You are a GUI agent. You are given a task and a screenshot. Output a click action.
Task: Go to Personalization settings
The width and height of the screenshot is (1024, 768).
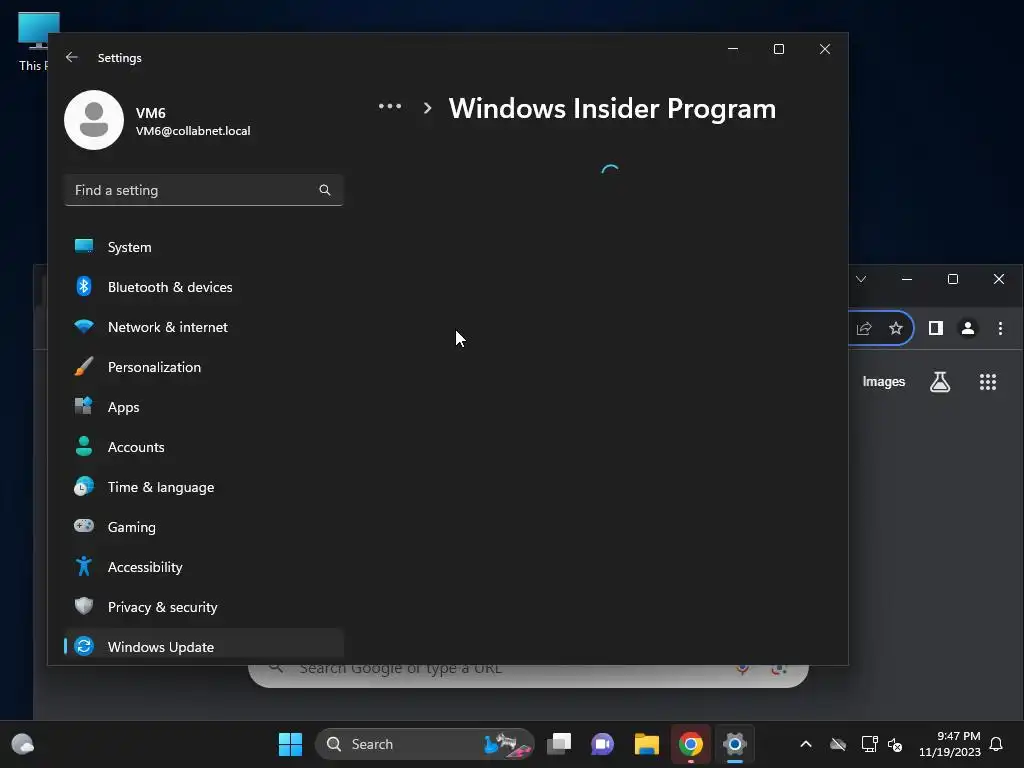point(204,367)
